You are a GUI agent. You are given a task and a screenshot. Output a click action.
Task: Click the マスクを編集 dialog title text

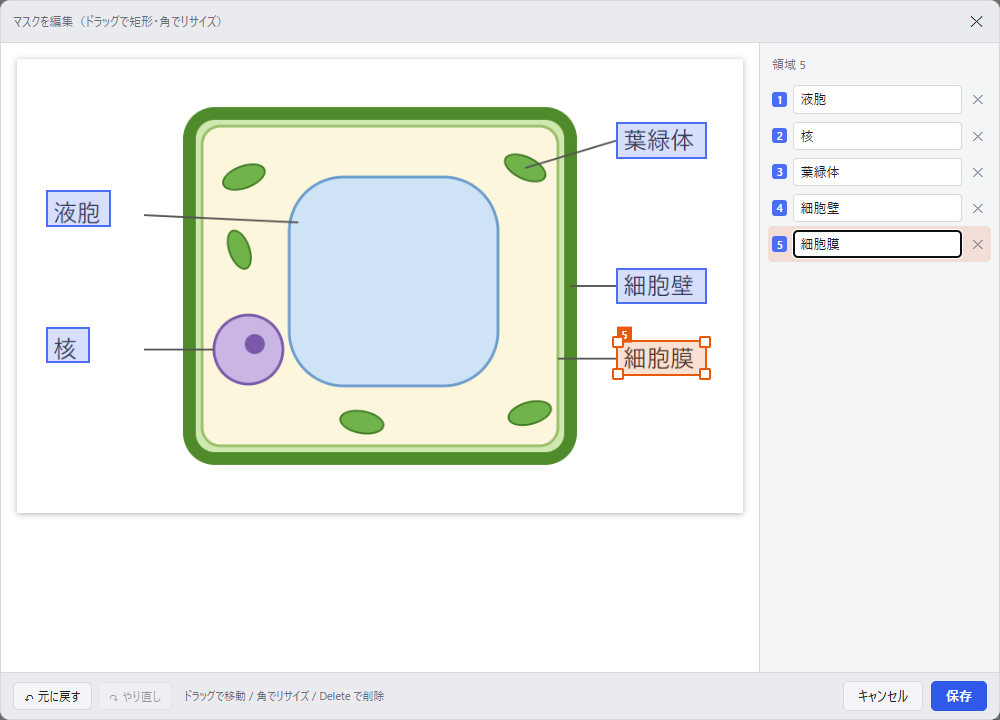[117, 22]
